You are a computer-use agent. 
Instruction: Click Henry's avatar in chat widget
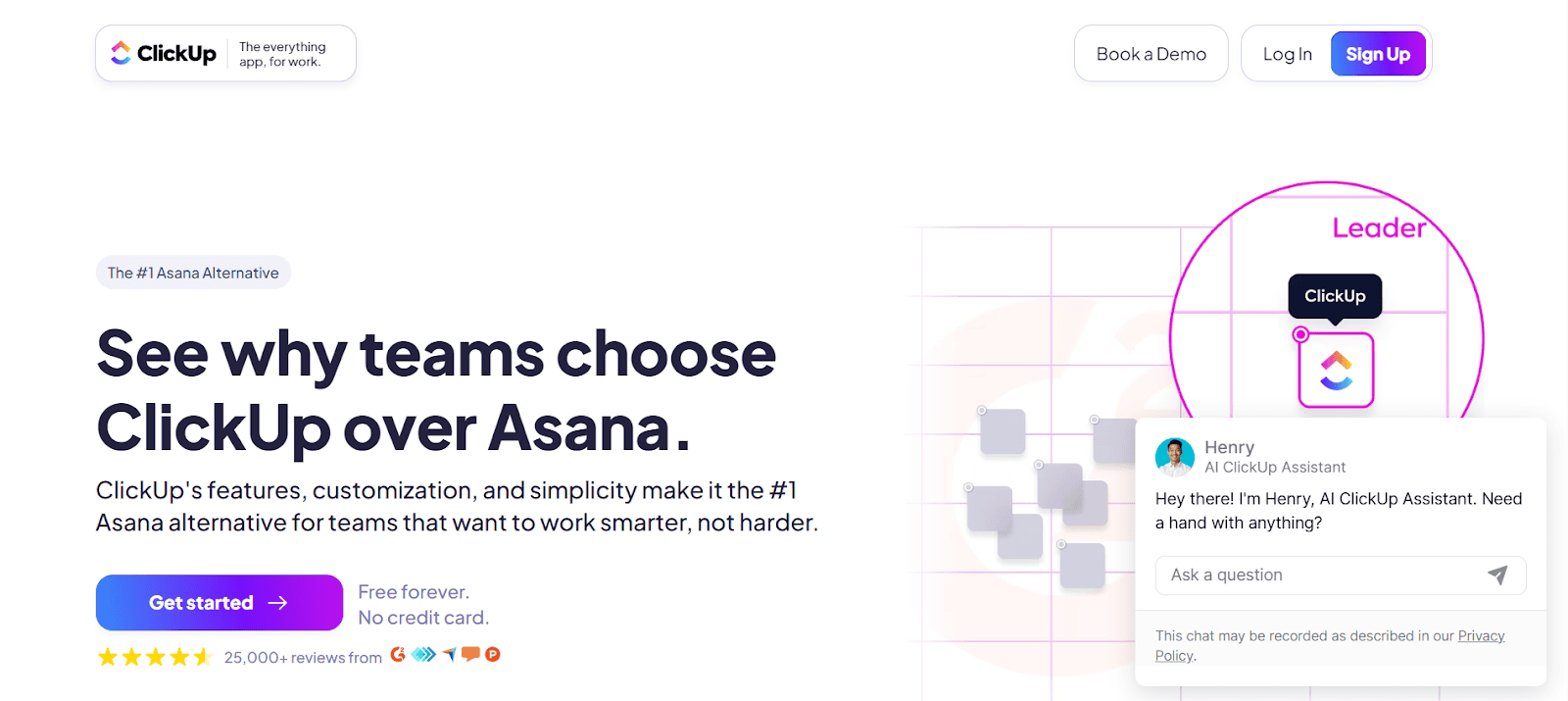coord(1175,457)
